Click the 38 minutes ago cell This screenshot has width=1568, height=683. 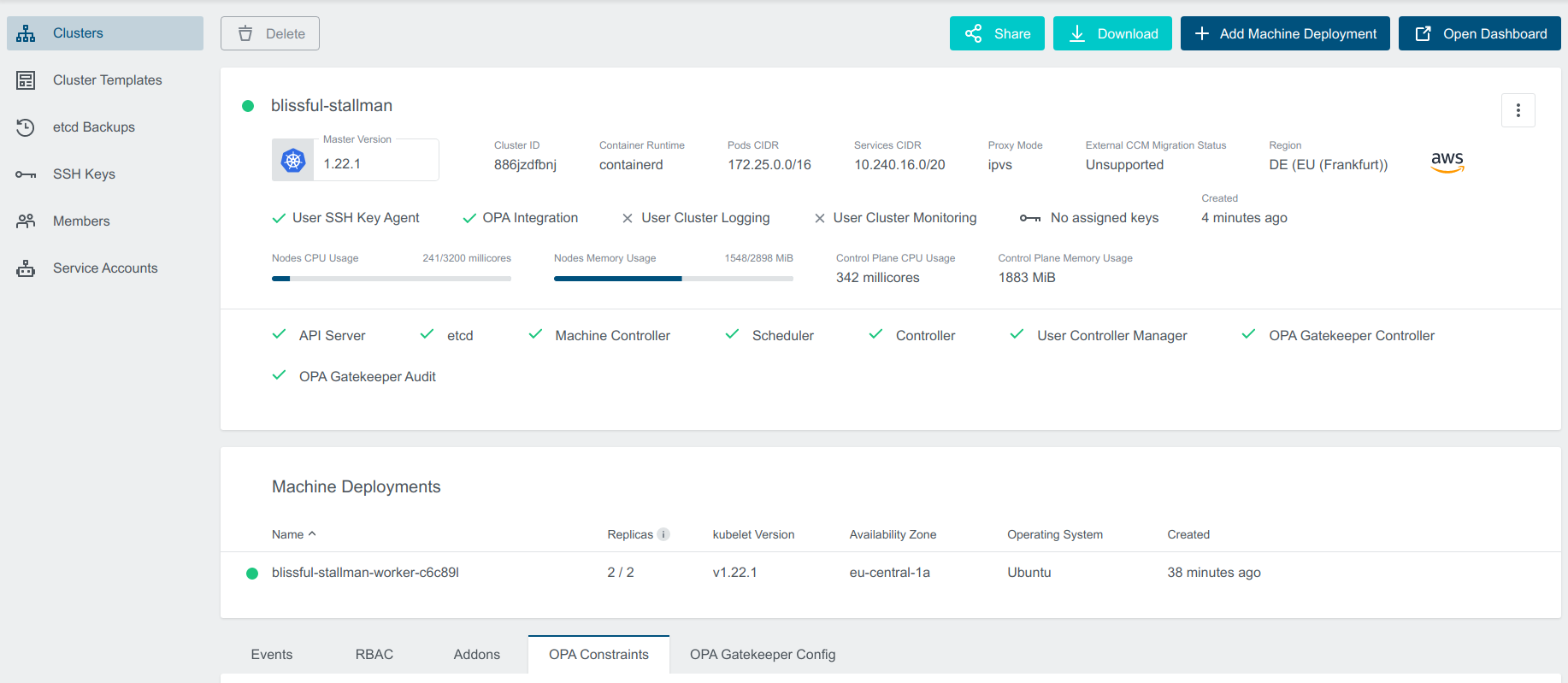1214,573
